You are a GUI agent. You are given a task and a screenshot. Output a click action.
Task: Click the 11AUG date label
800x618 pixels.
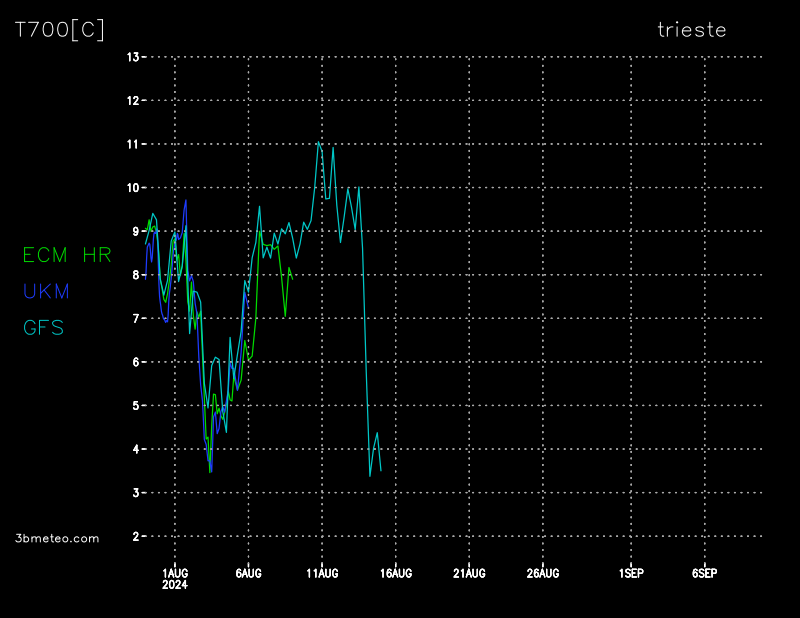coord(322,573)
